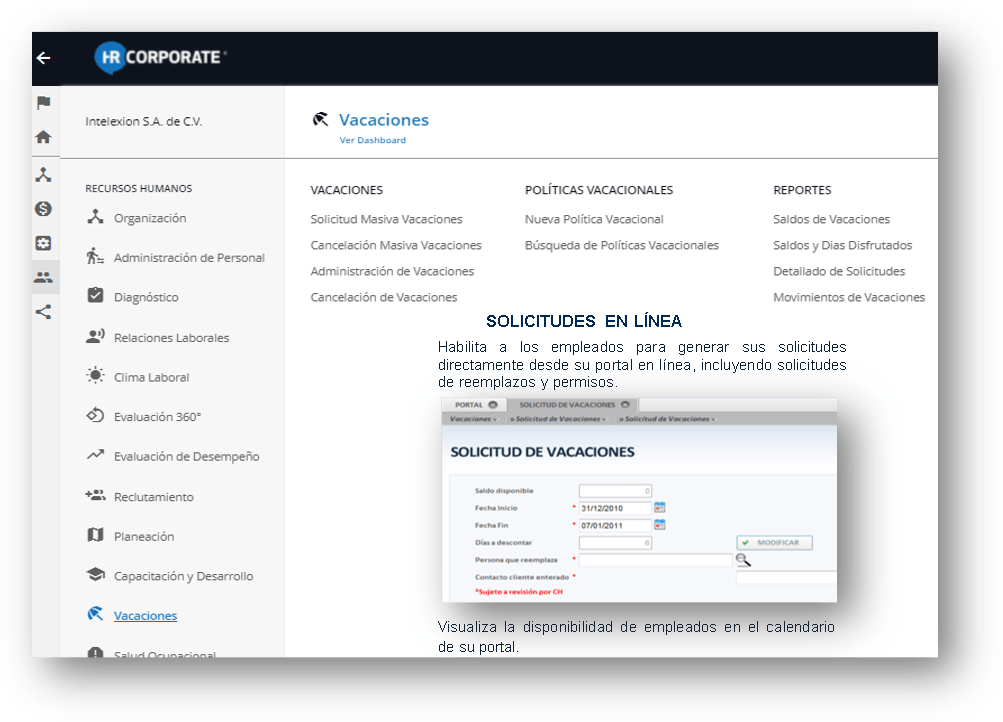Click magnifier search beside Persona que reemplaza
This screenshot has height=722, width=1003.
pyautogui.click(x=743, y=560)
